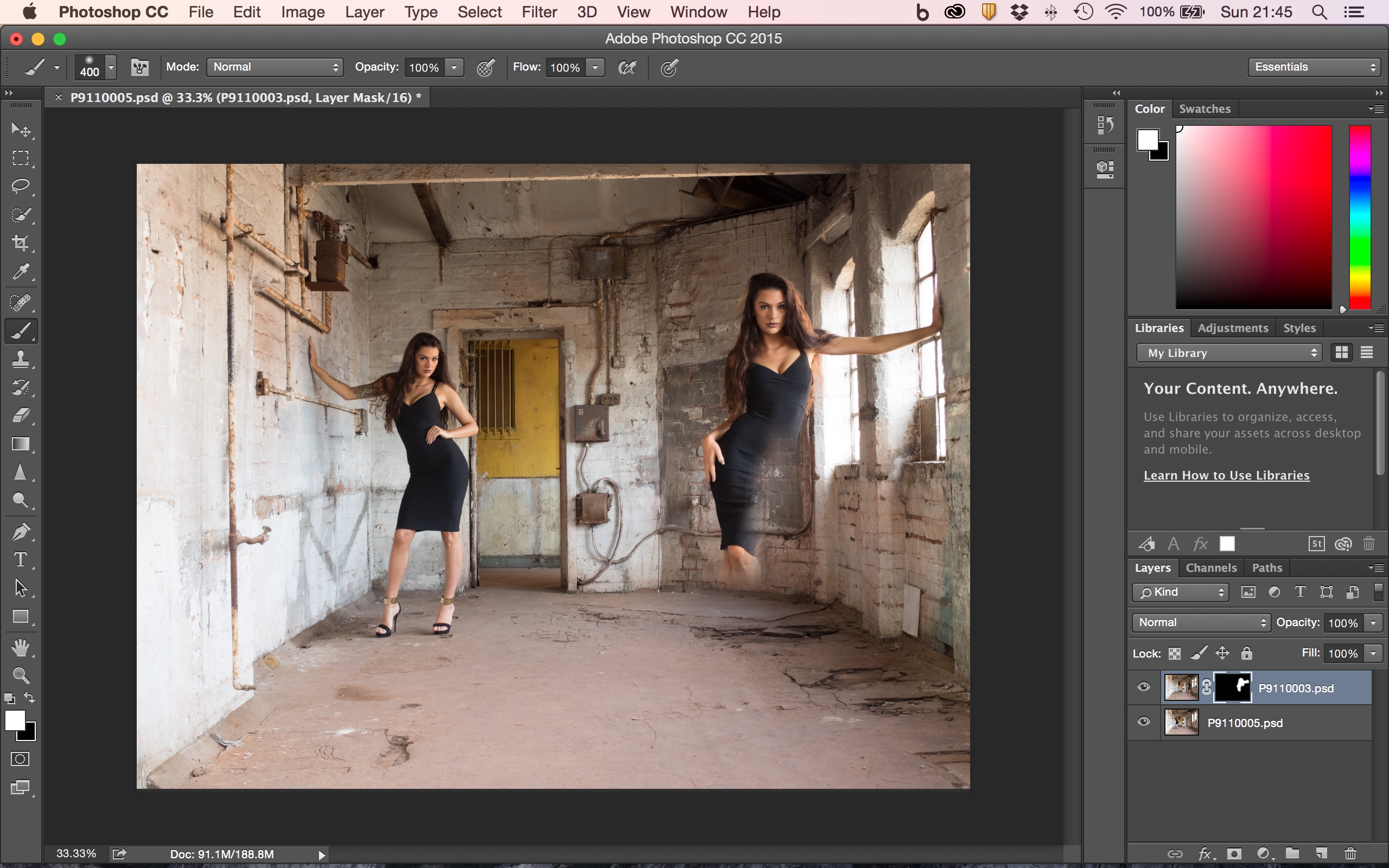Open the brush Mode dropdown
Image resolution: width=1389 pixels, height=868 pixels.
click(275, 67)
